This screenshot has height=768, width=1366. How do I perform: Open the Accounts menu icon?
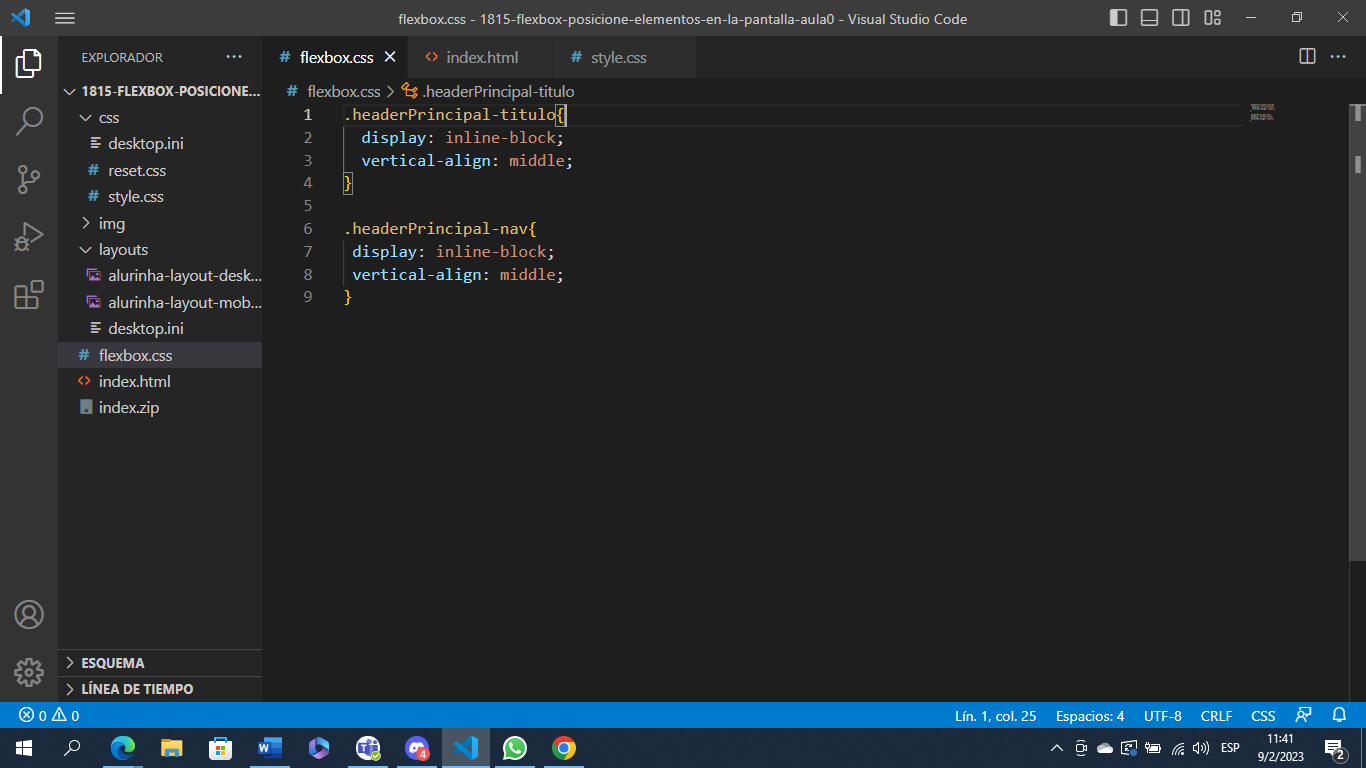pyautogui.click(x=29, y=614)
